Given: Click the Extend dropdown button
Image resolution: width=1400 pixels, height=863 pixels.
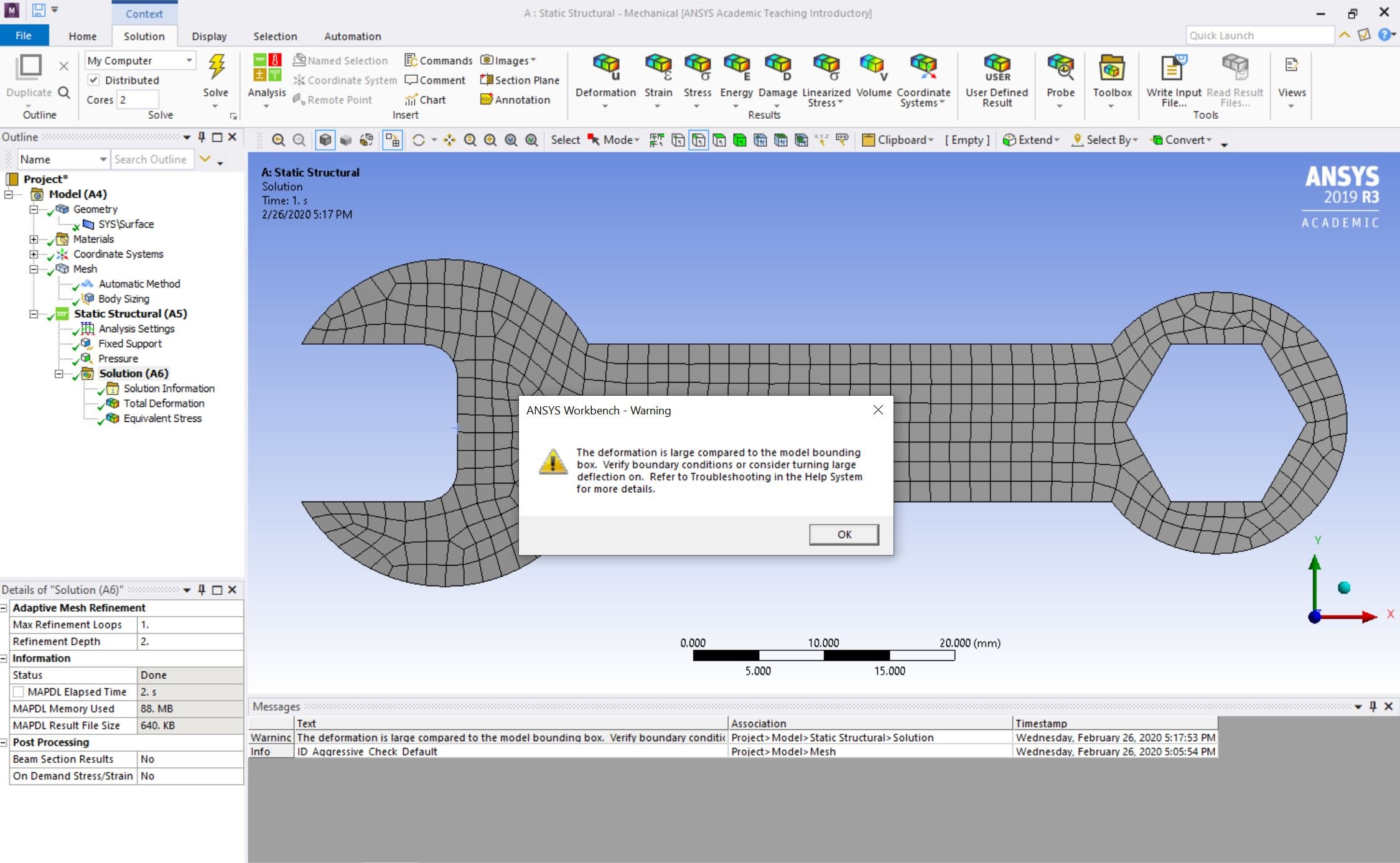Looking at the screenshot, I should click(x=1031, y=140).
